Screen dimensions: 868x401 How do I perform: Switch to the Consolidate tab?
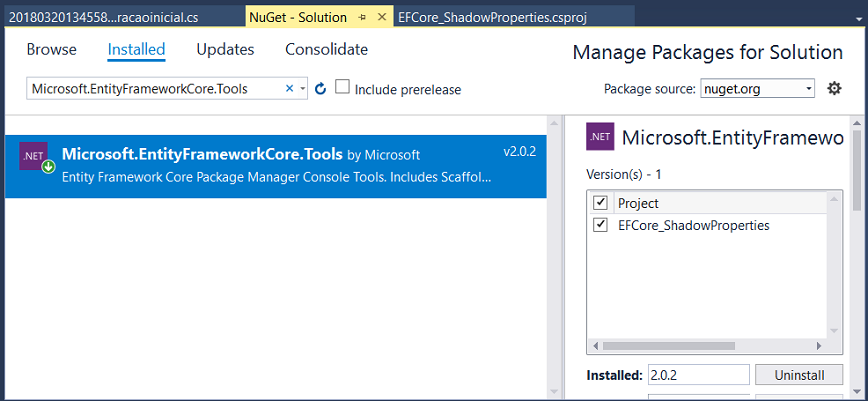click(327, 49)
